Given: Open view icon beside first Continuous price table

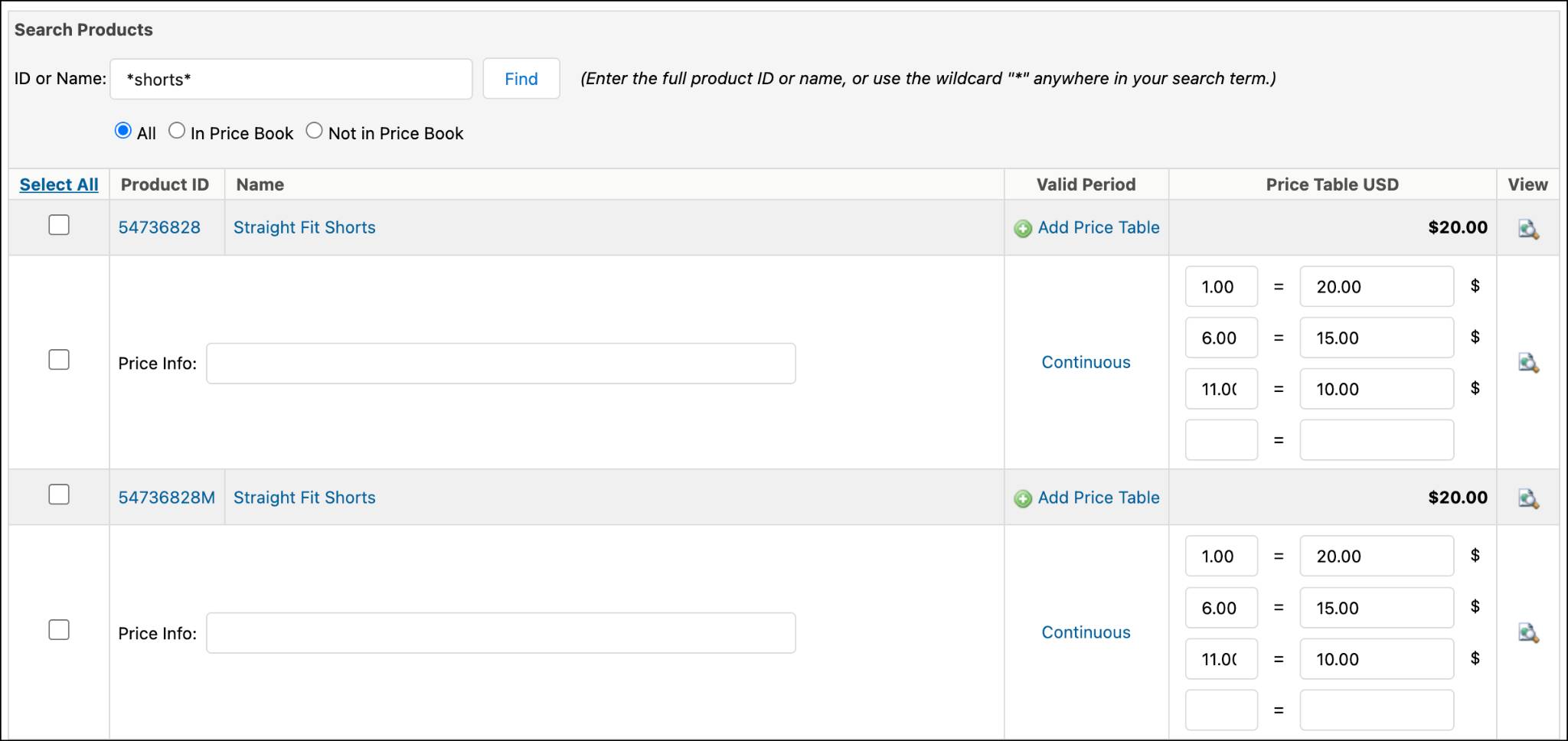Looking at the screenshot, I should (1528, 363).
